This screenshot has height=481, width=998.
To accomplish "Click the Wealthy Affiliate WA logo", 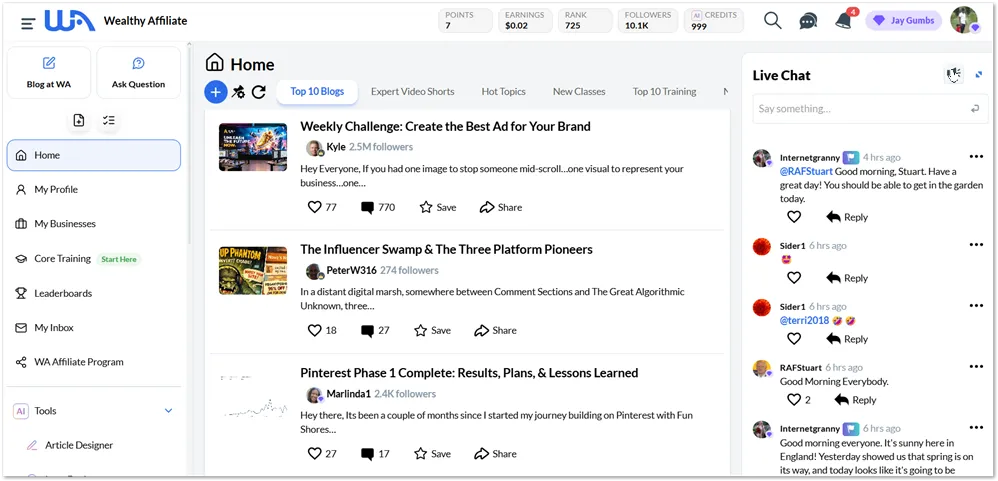I will [x=69, y=21].
